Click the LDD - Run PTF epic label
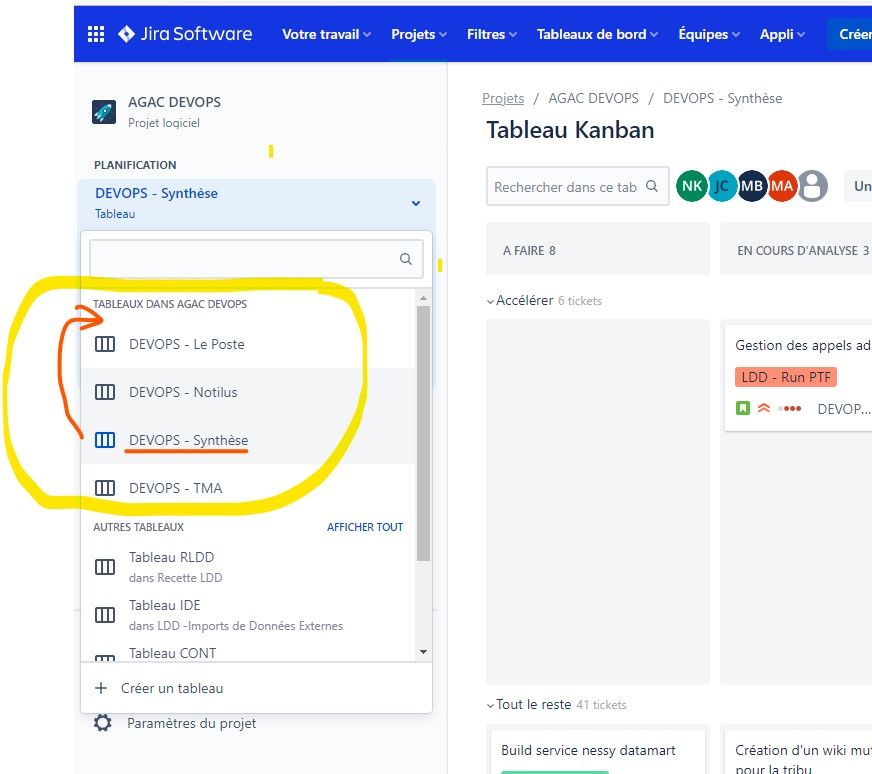 tap(786, 377)
